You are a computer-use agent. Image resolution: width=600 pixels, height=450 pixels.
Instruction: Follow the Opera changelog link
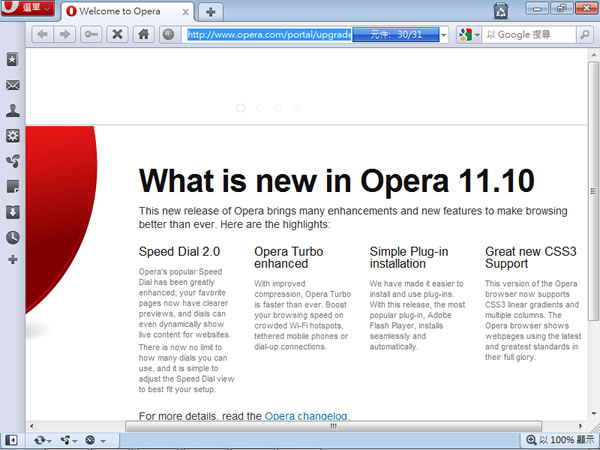(x=307, y=415)
